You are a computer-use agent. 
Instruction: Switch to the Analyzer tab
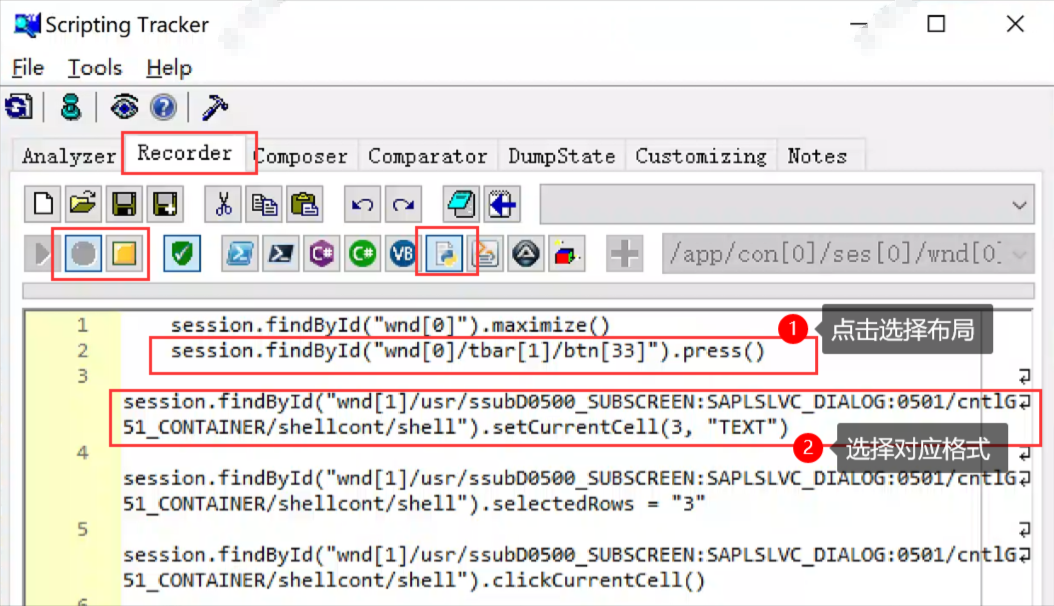pyautogui.click(x=69, y=156)
